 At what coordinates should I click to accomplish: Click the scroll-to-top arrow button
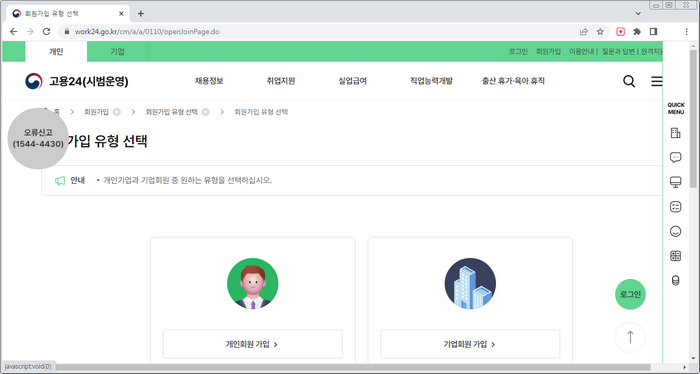pyautogui.click(x=630, y=337)
